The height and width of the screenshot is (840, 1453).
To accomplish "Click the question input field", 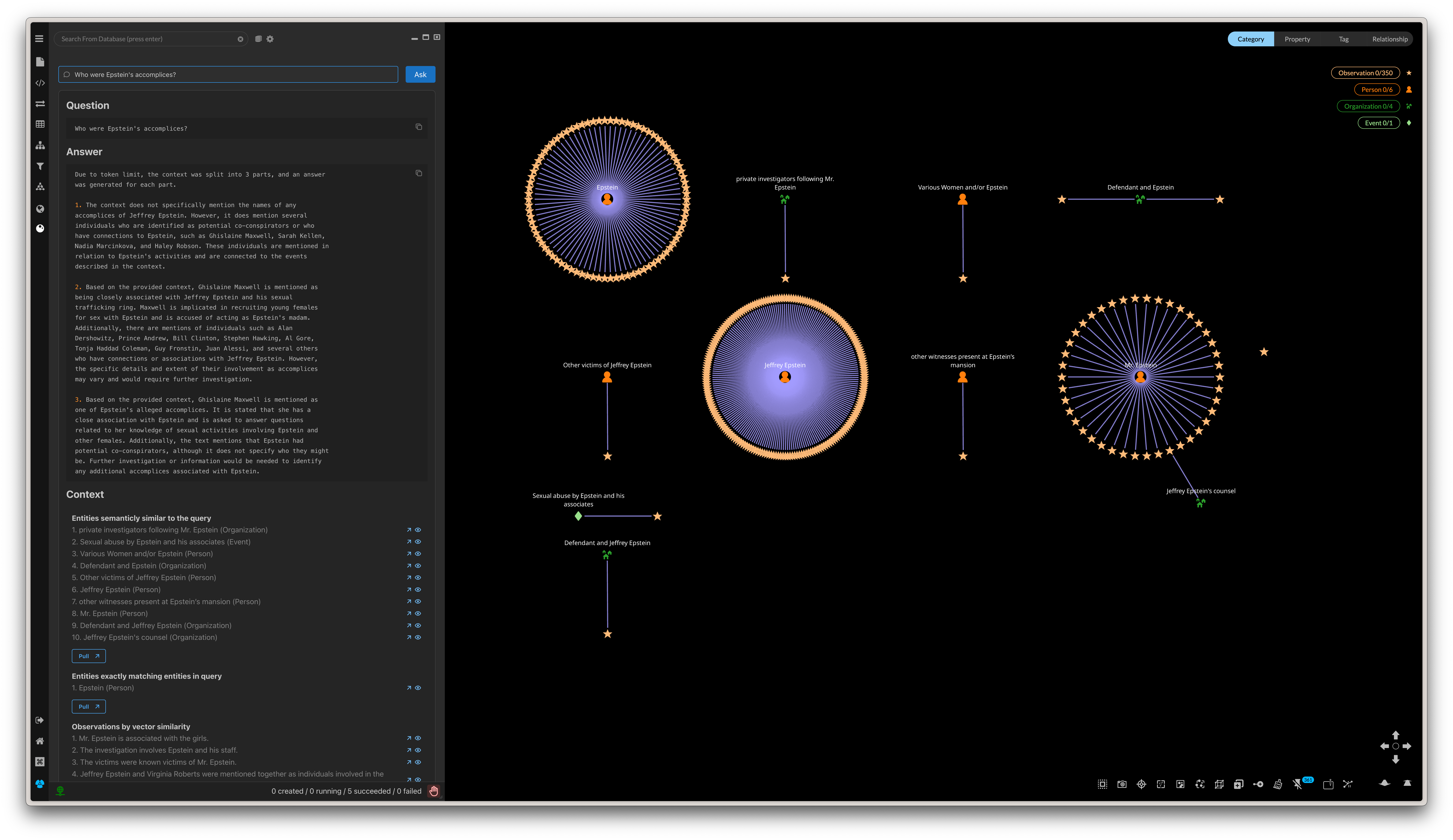I will [x=228, y=74].
